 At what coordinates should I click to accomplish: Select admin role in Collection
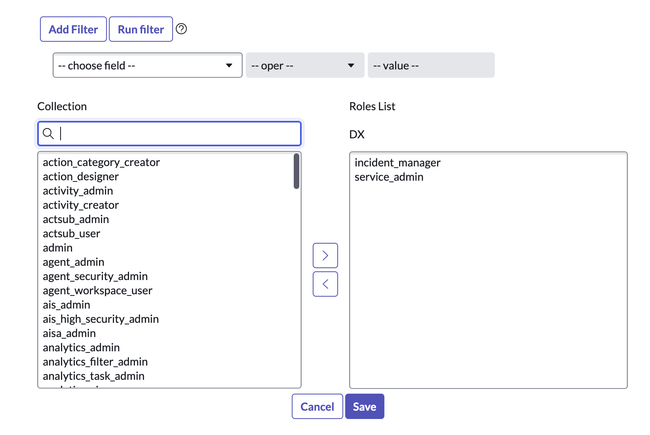(x=57, y=248)
